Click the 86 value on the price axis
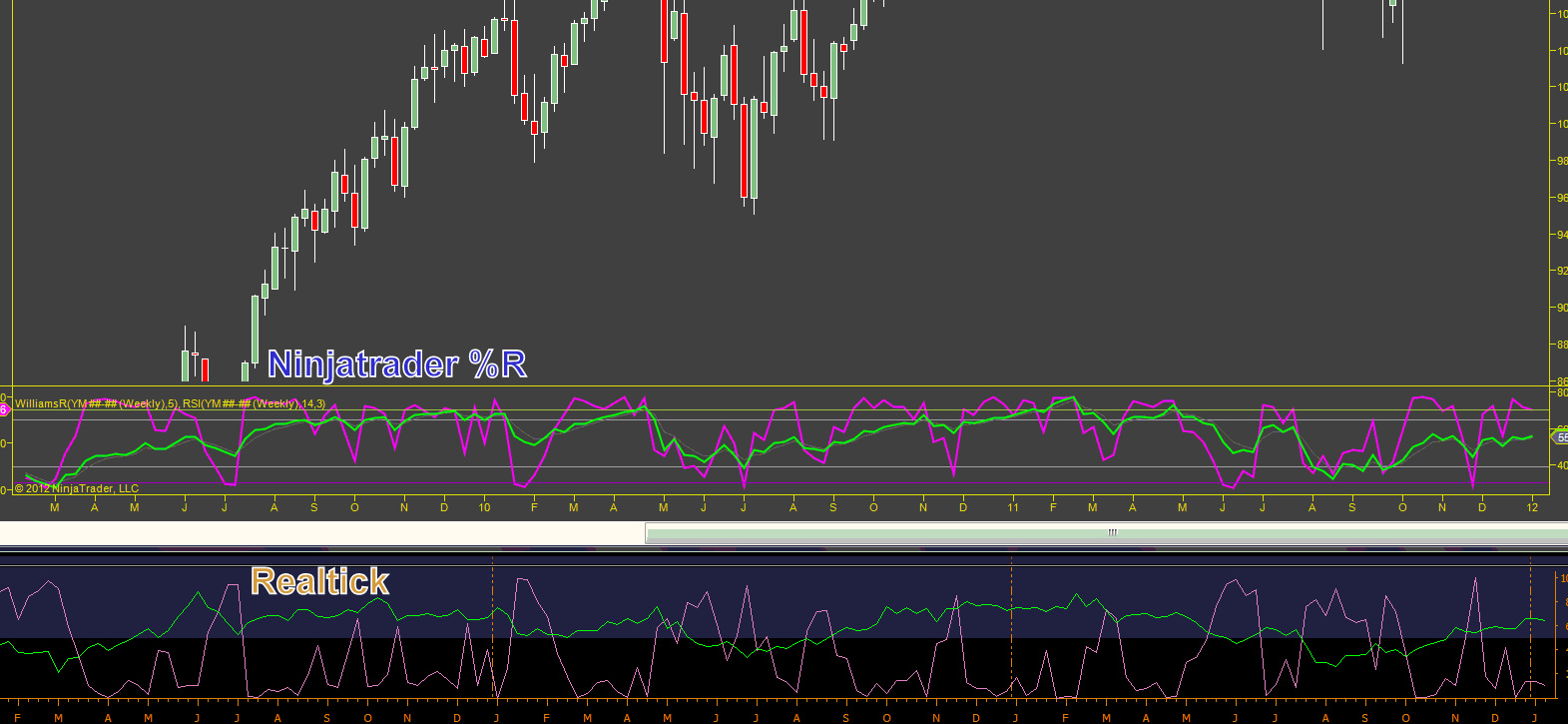This screenshot has width=1568, height=724. click(x=1562, y=381)
